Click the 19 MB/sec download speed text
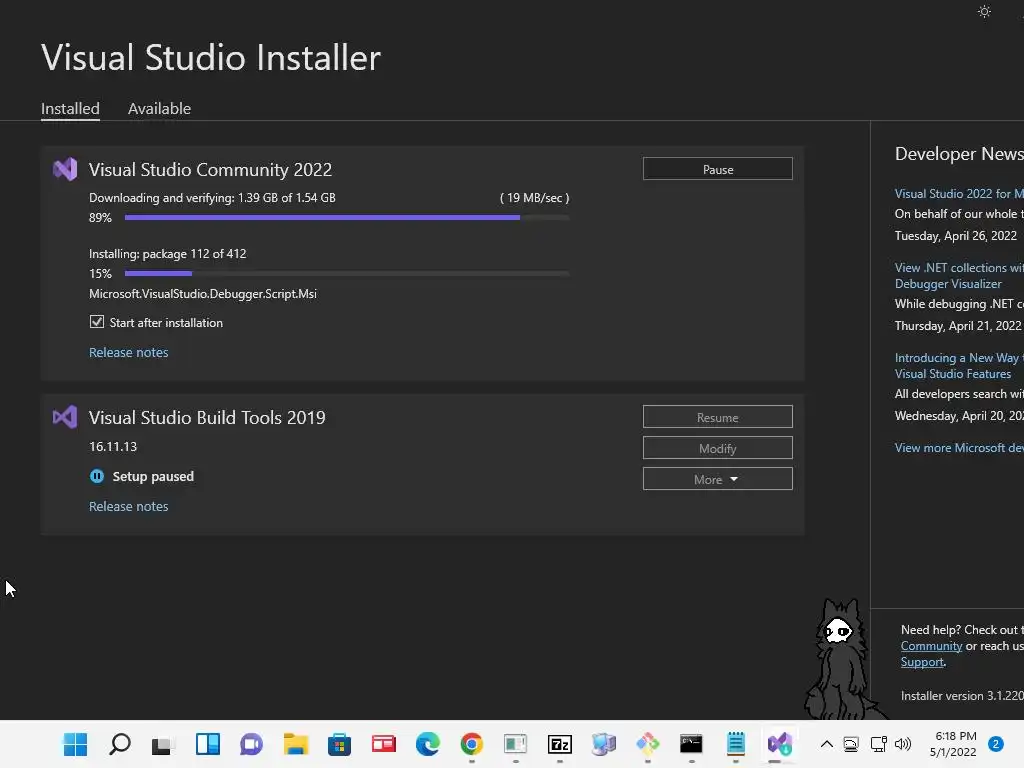This screenshot has height=768, width=1024. [534, 198]
